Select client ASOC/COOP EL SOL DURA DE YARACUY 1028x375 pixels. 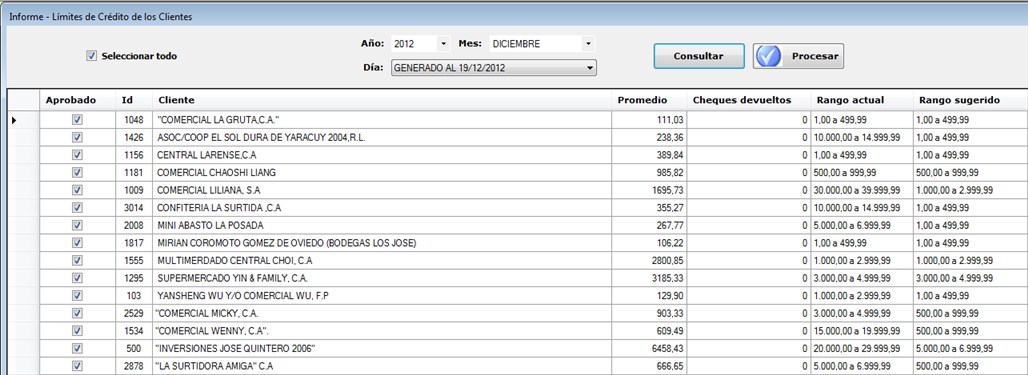(x=382, y=138)
